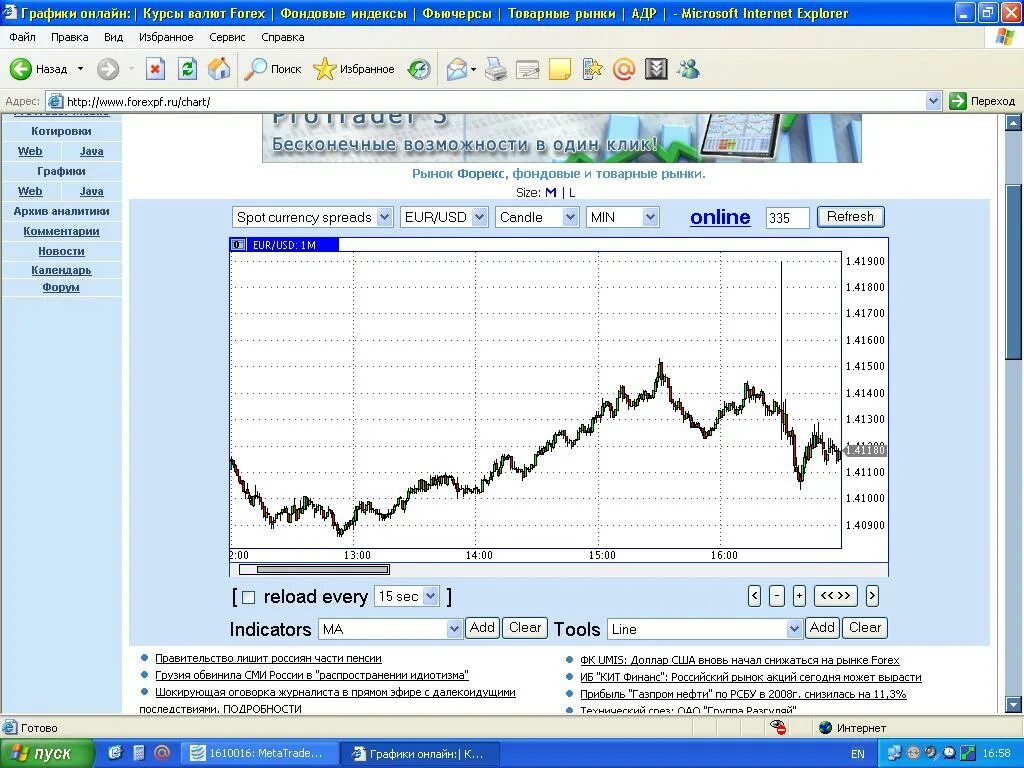Click the chart scroll right arrow button

[x=872, y=596]
